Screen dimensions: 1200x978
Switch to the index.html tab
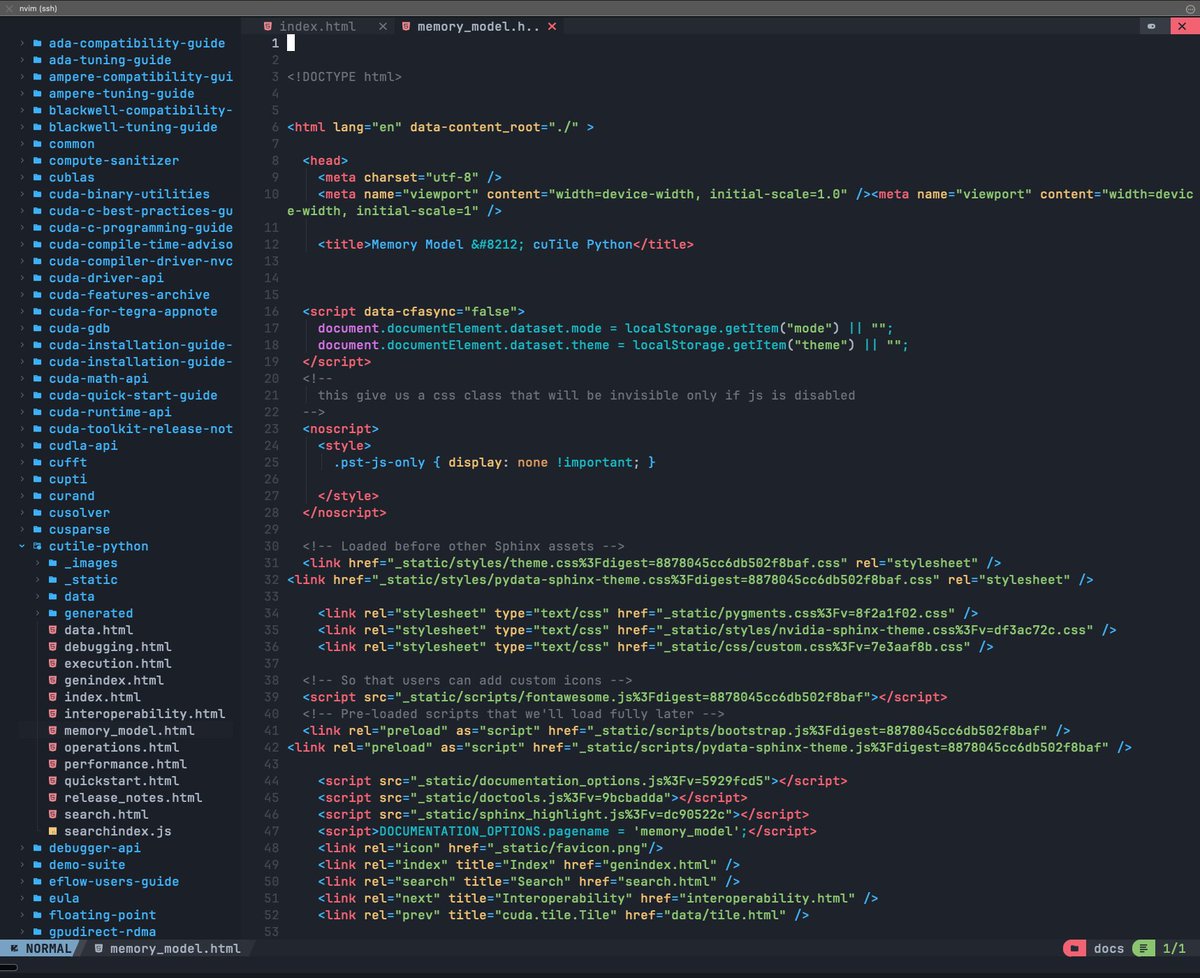[318, 26]
